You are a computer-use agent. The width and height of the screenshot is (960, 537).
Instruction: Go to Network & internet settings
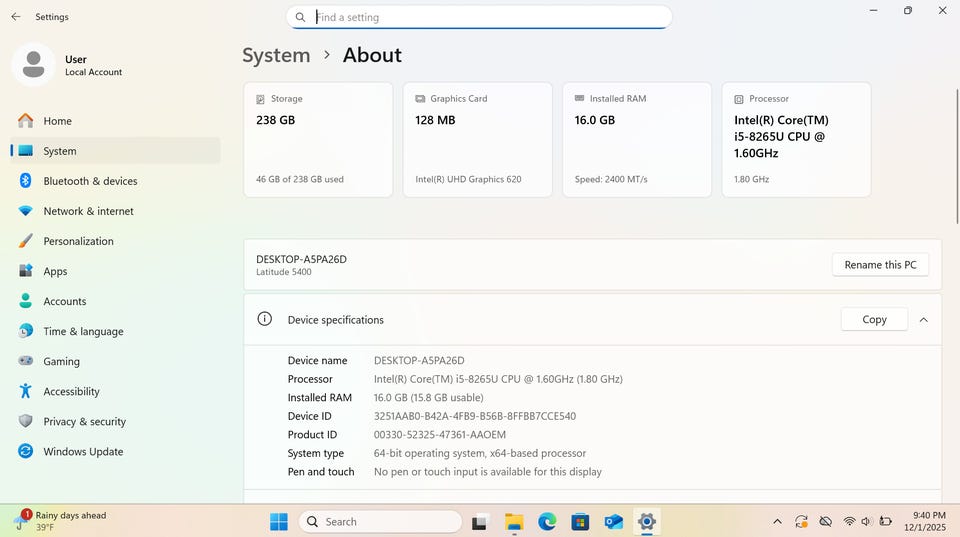(88, 211)
